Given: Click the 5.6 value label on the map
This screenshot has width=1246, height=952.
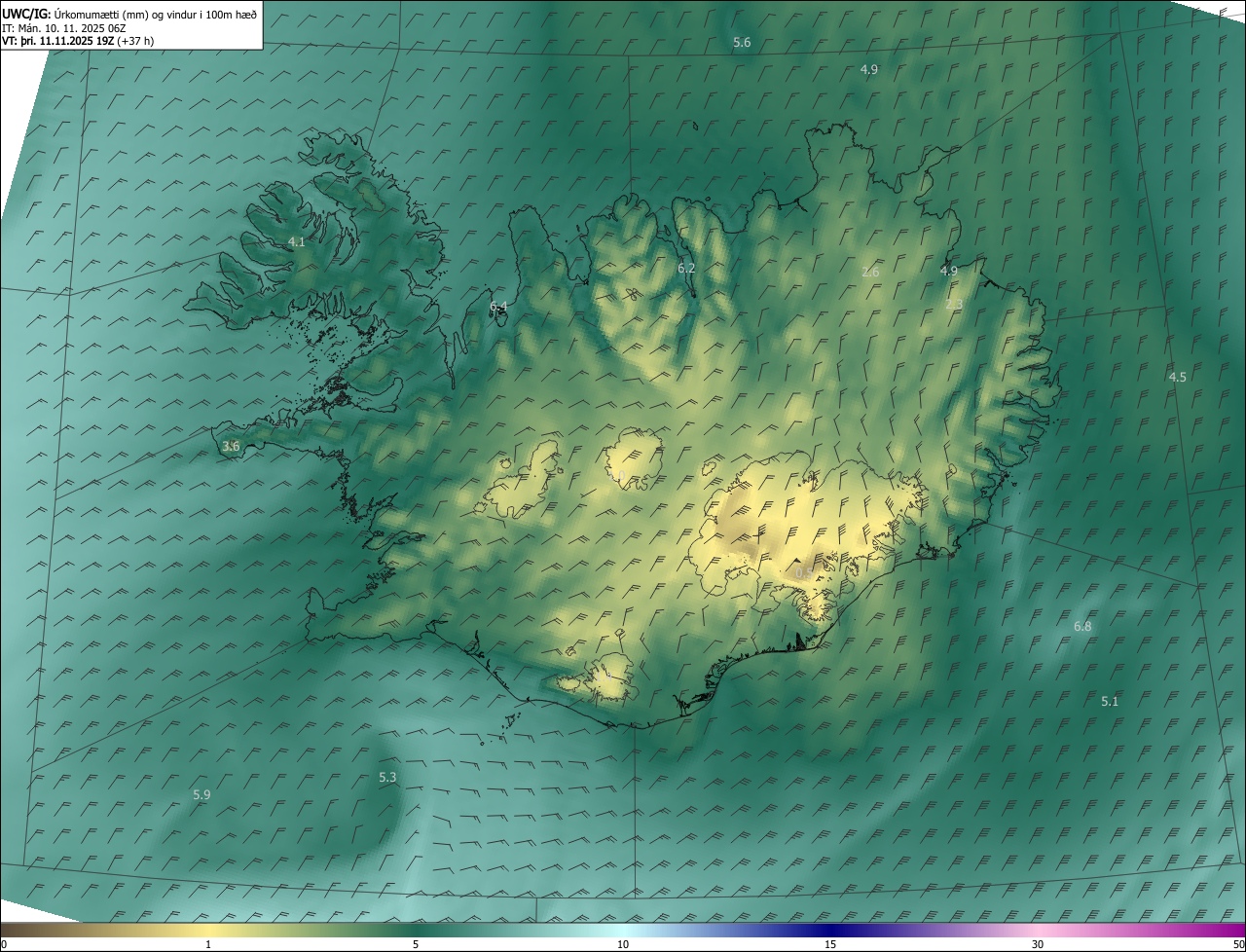Looking at the screenshot, I should click(x=742, y=42).
